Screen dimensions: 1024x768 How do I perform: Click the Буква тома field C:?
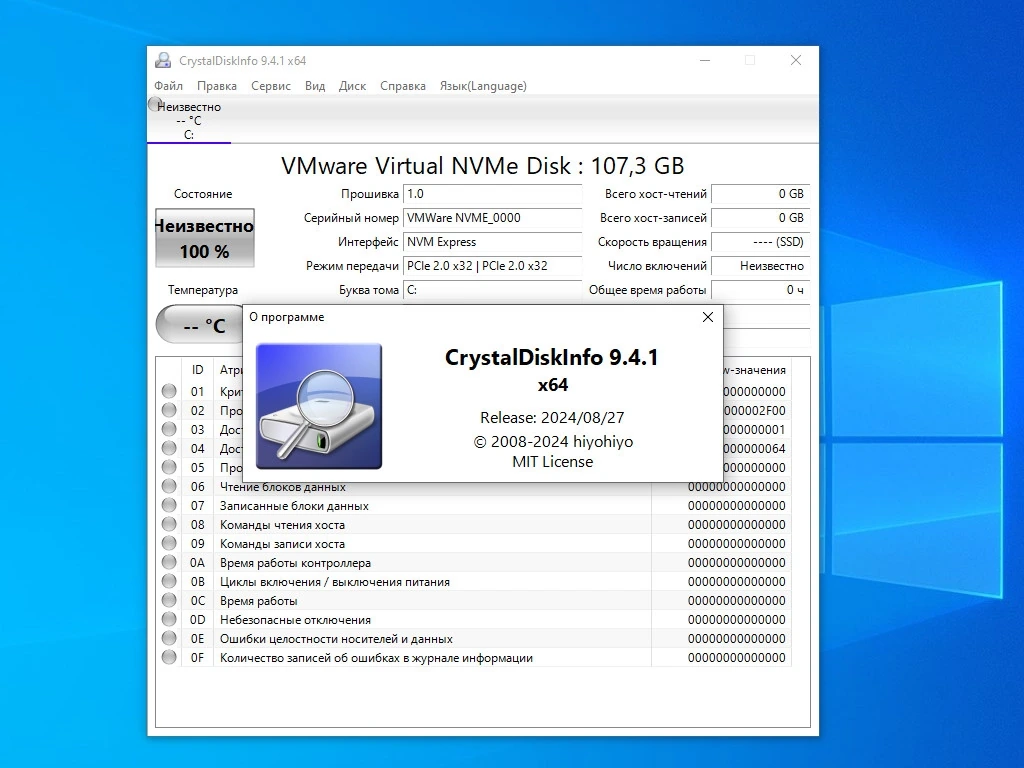492,290
